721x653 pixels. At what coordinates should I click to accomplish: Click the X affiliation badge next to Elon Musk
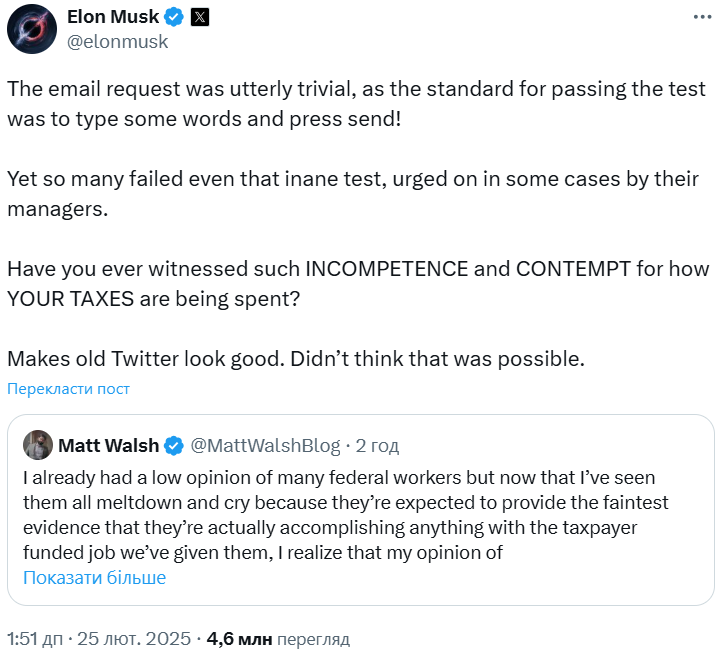[x=200, y=18]
